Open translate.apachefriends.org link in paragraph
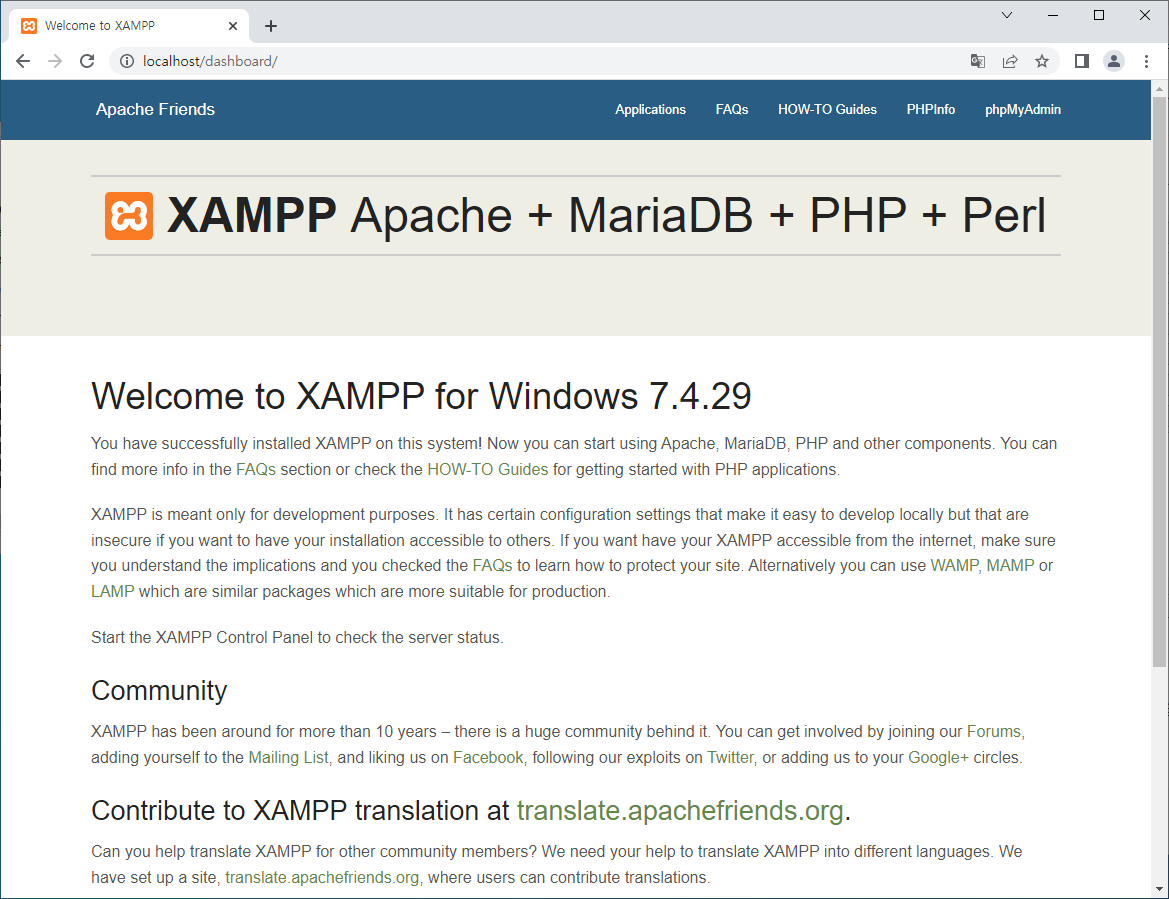 pyautogui.click(x=322, y=878)
